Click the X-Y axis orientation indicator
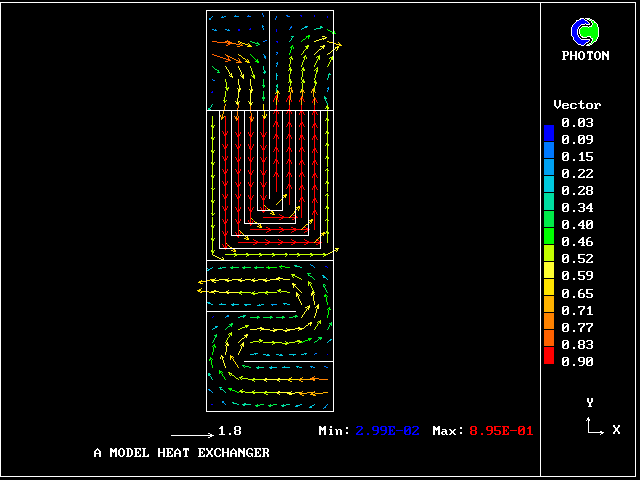The width and height of the screenshot is (640, 480). pos(594,426)
